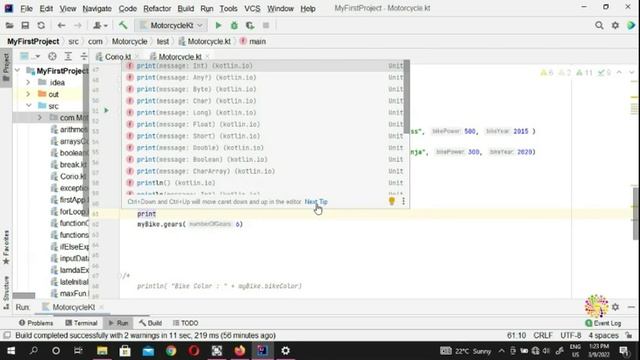The image size is (640, 360).
Task: Open the Favorites side tab
Action: click(6, 247)
